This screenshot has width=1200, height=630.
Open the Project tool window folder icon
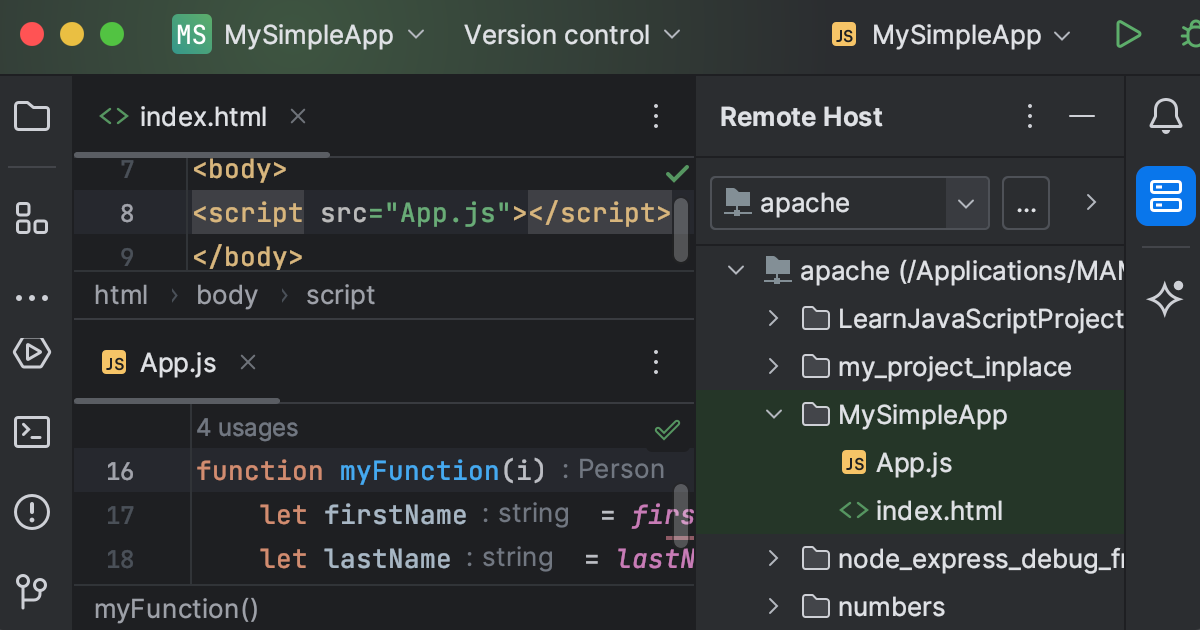click(x=32, y=116)
